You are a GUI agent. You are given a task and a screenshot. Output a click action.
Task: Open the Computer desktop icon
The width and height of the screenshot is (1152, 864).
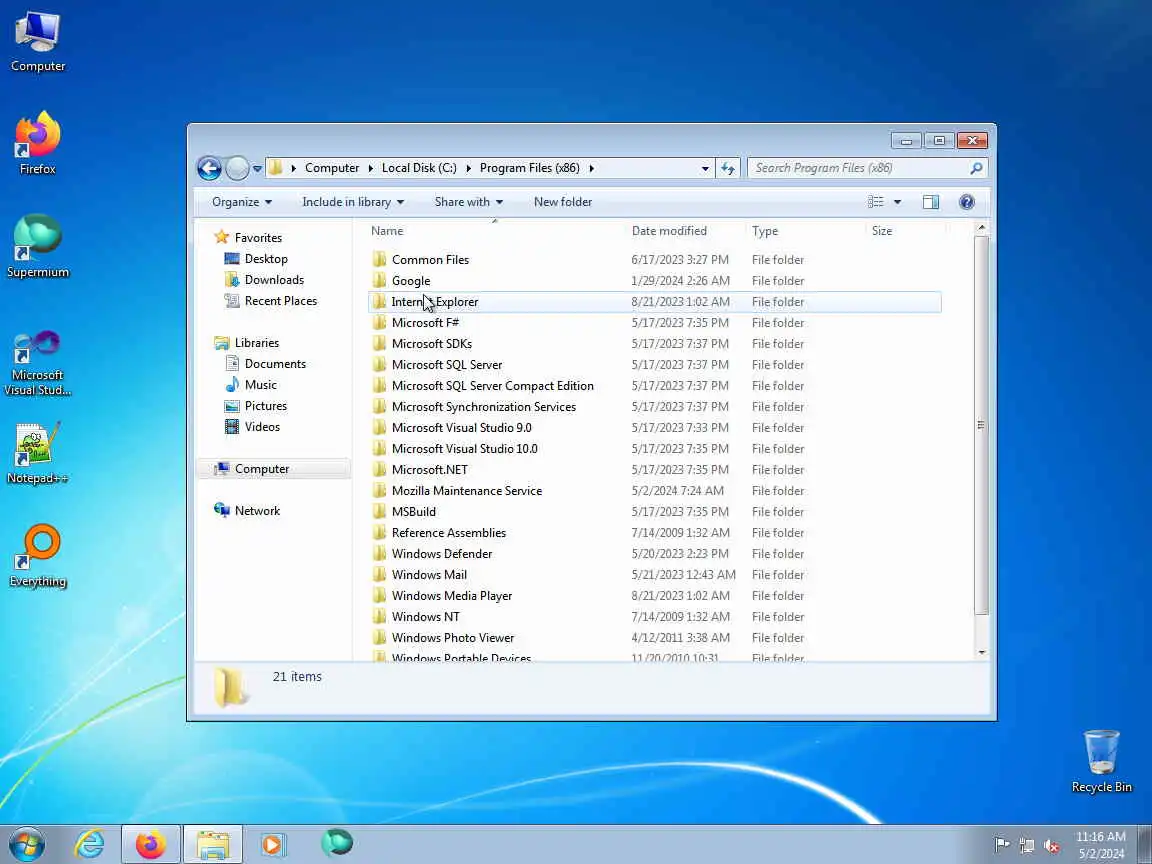tap(37, 41)
